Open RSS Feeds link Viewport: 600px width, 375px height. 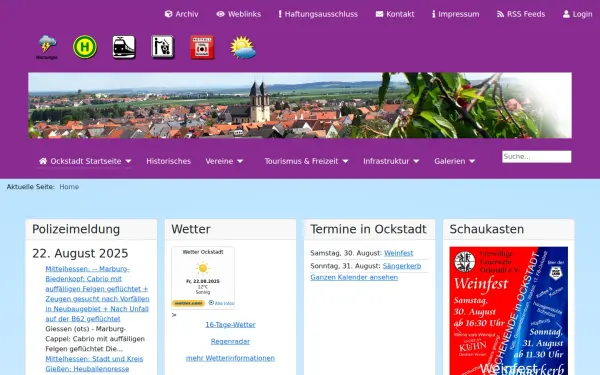point(526,14)
